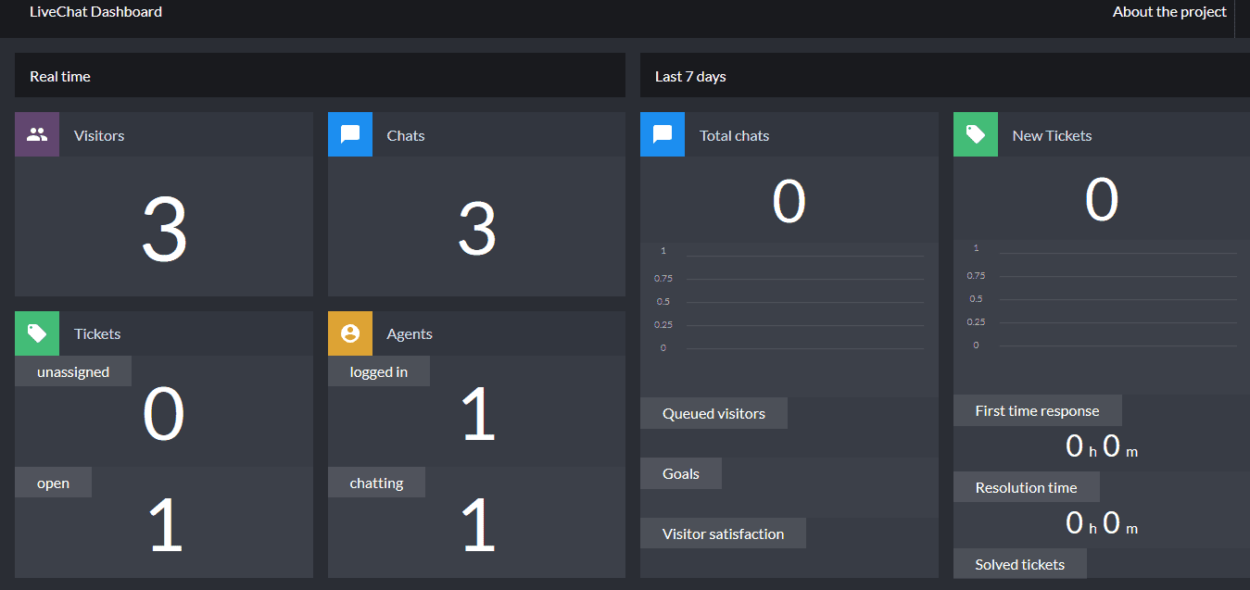Click the Total chats title text
The width and height of the screenshot is (1250, 590).
pos(735,135)
